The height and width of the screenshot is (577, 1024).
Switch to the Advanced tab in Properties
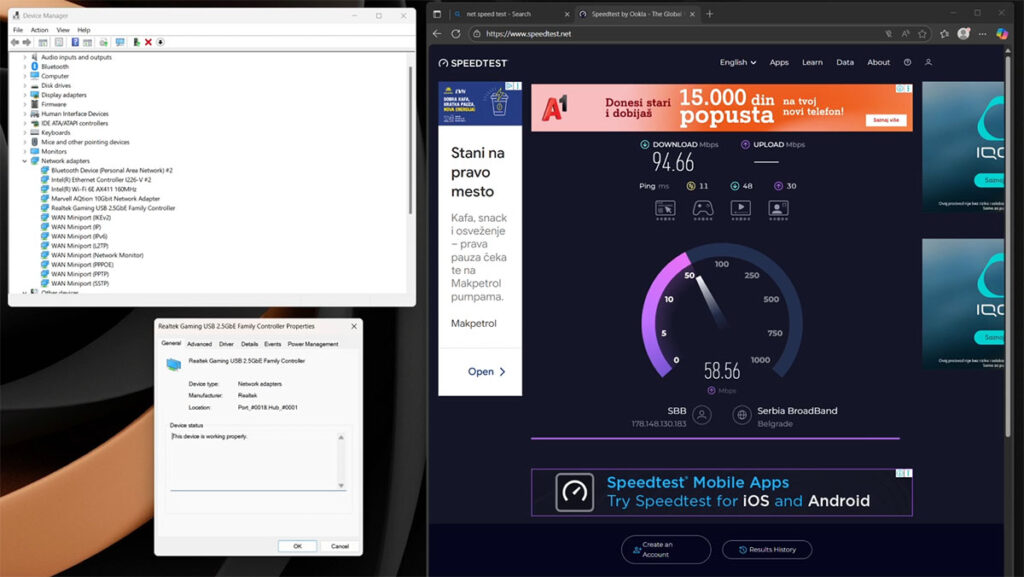coord(199,344)
